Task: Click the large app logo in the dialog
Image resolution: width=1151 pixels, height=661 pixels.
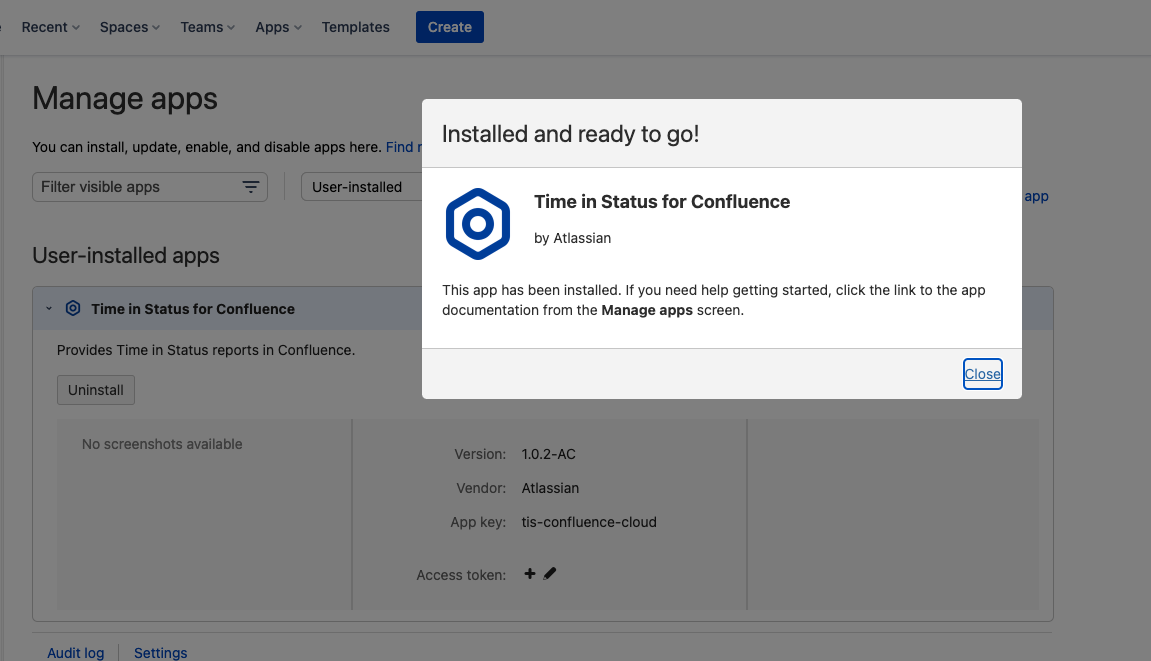Action: click(477, 224)
